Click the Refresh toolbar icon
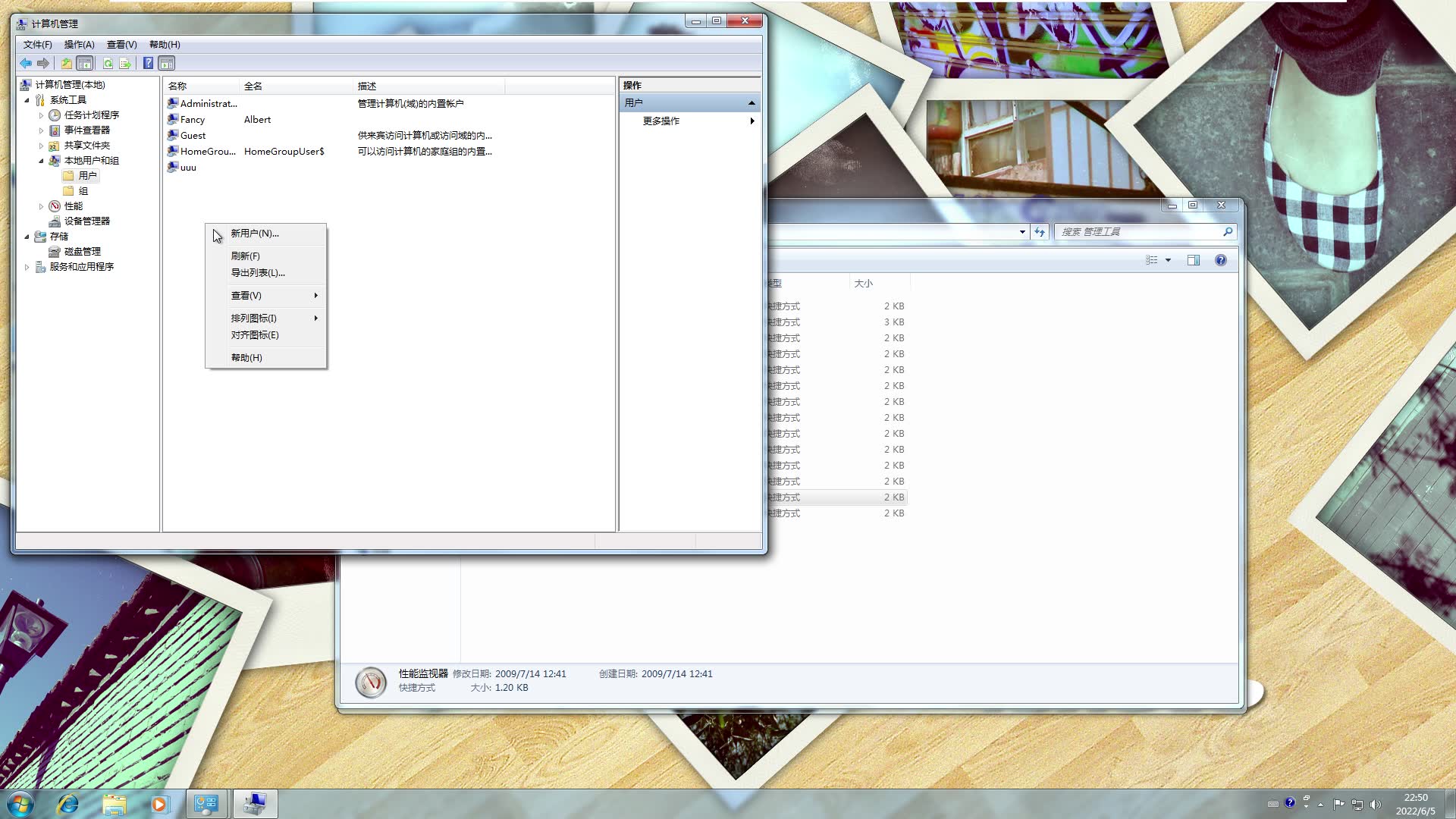This screenshot has width=1456, height=819. click(108, 64)
